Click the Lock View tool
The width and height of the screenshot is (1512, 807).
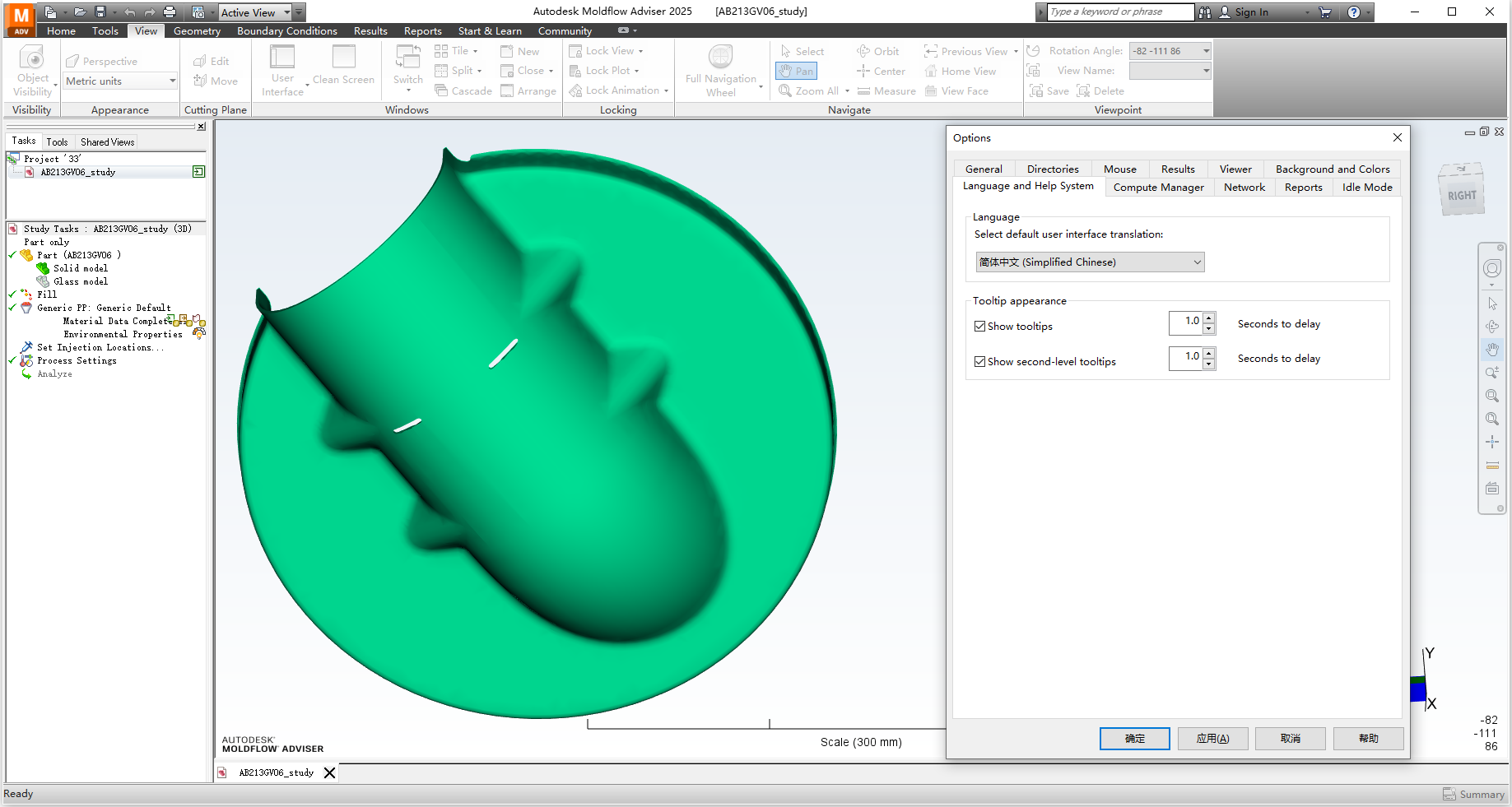coord(606,51)
